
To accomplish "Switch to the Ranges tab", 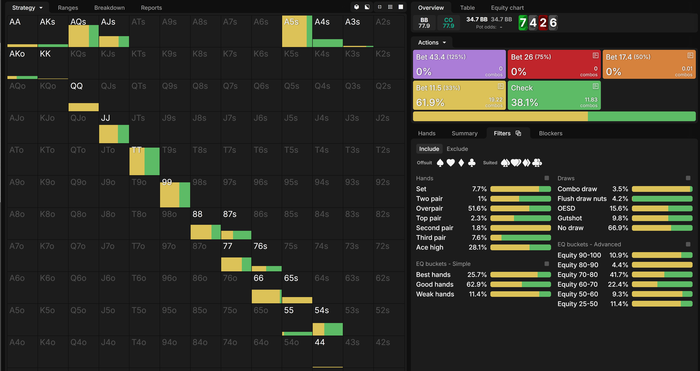I will [68, 8].
